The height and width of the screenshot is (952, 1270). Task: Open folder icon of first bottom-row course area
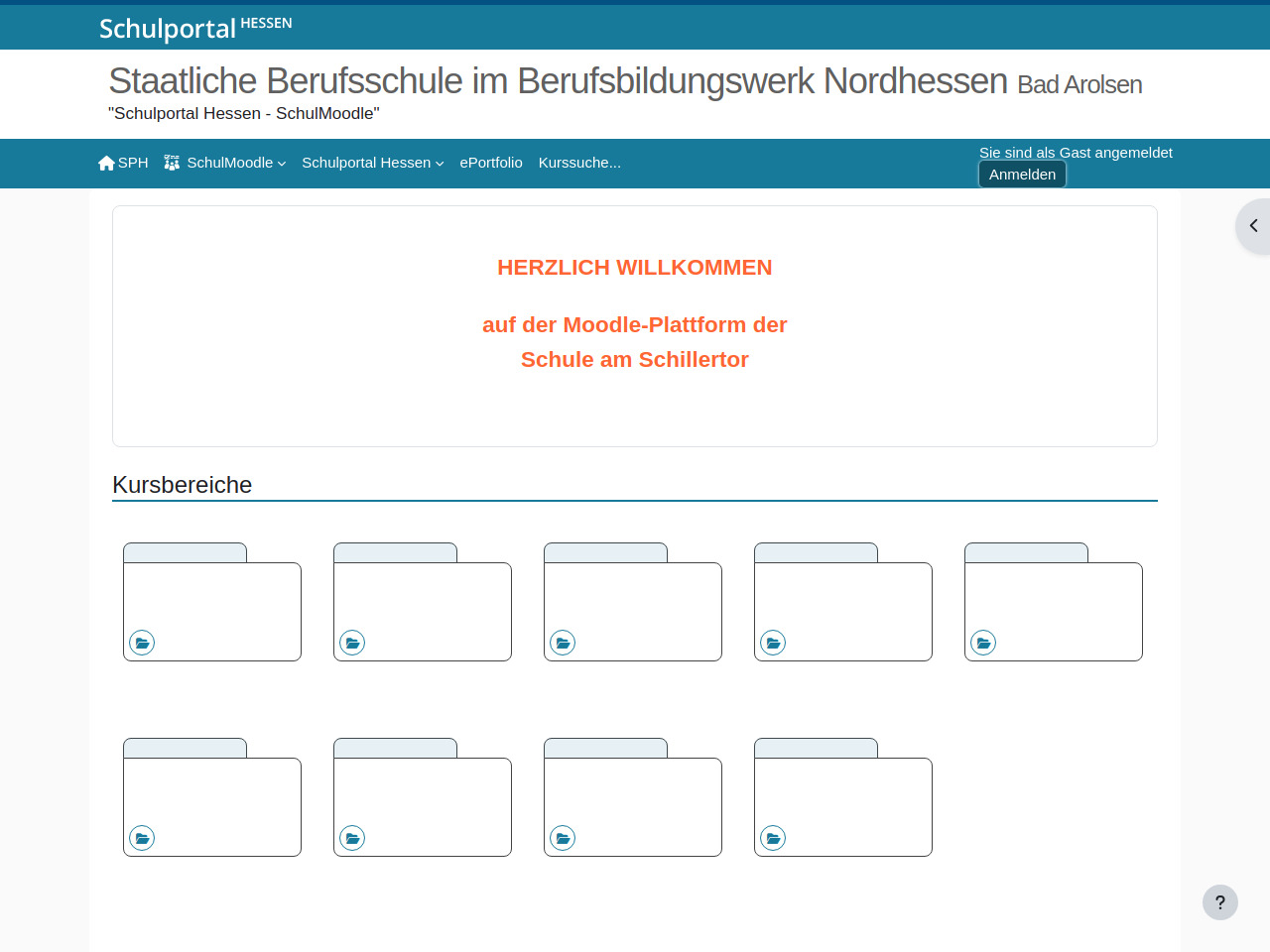pyautogui.click(x=142, y=838)
